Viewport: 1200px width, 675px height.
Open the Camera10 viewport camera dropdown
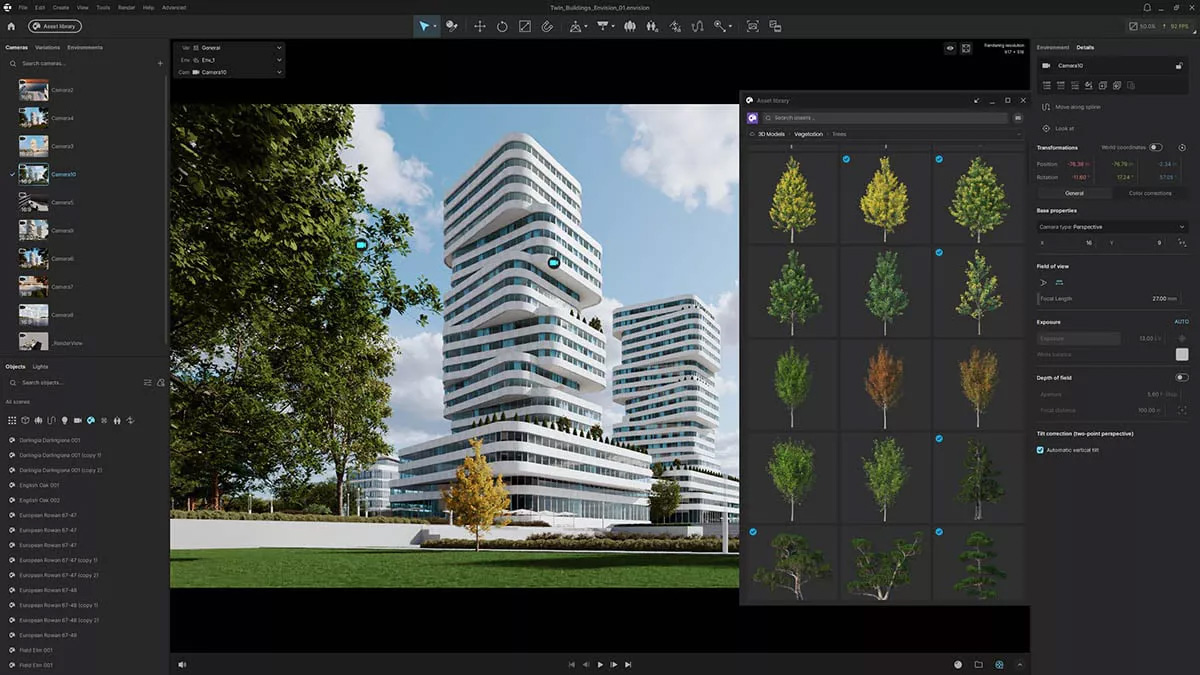point(229,72)
